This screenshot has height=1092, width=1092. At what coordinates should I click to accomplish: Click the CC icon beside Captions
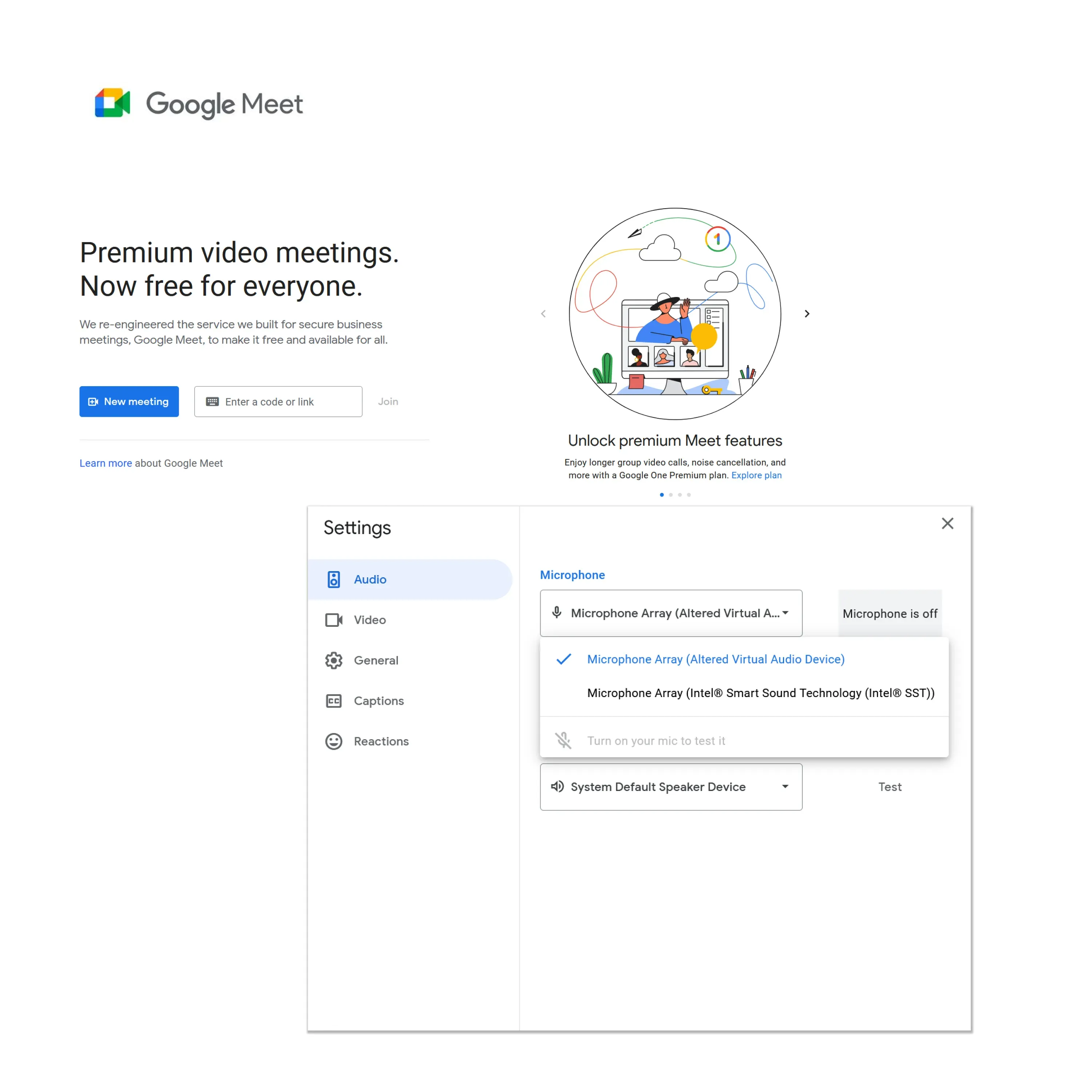coord(333,701)
